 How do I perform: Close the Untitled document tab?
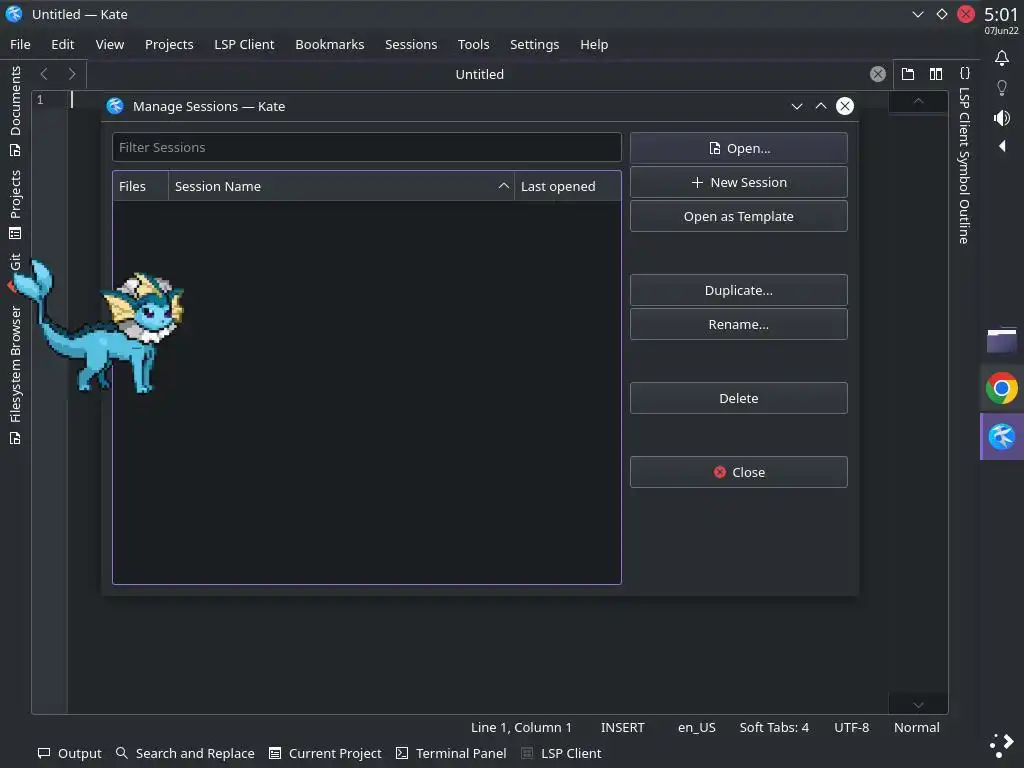[878, 74]
